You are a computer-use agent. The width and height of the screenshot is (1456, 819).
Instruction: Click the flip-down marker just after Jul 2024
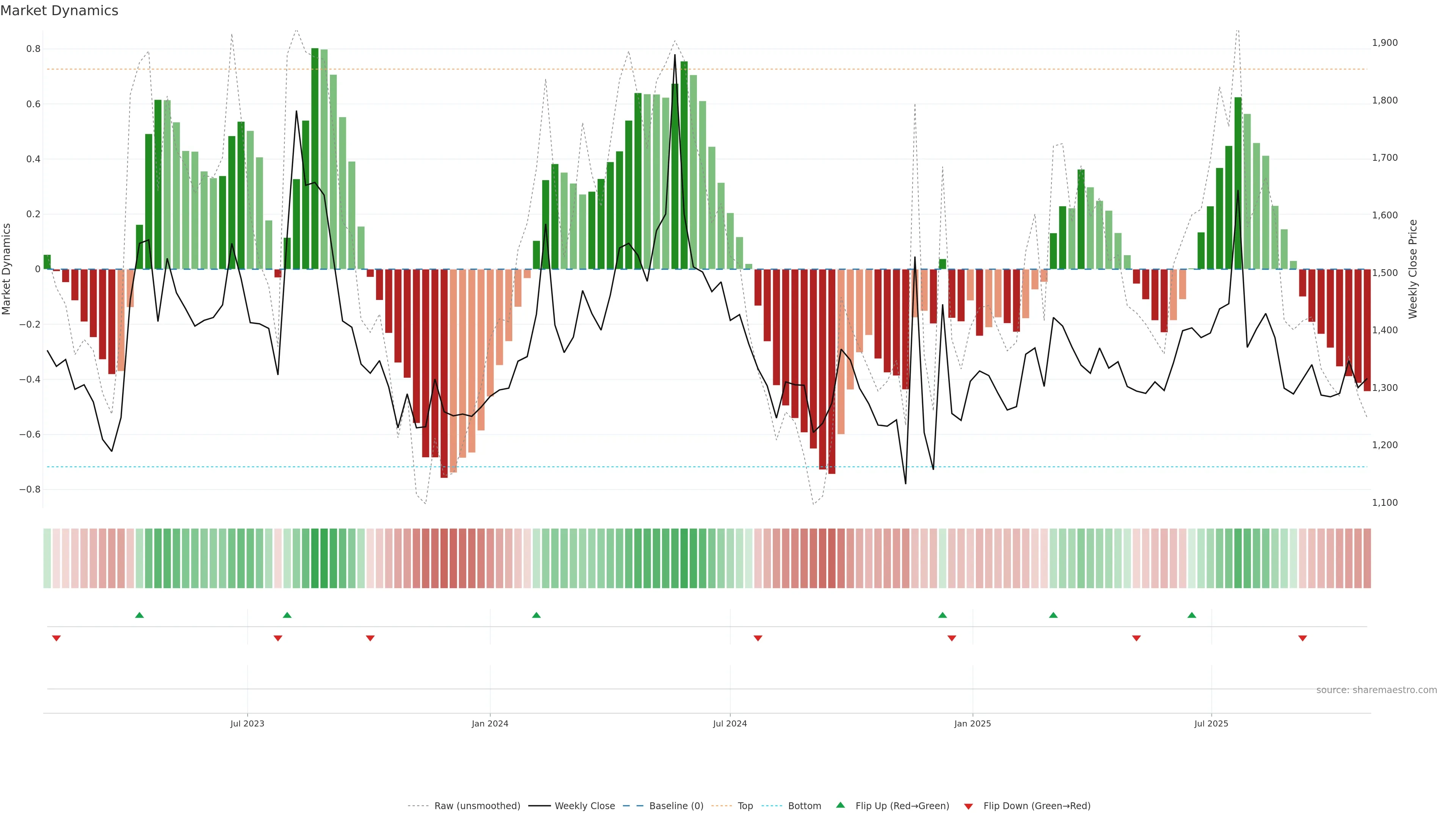(758, 638)
